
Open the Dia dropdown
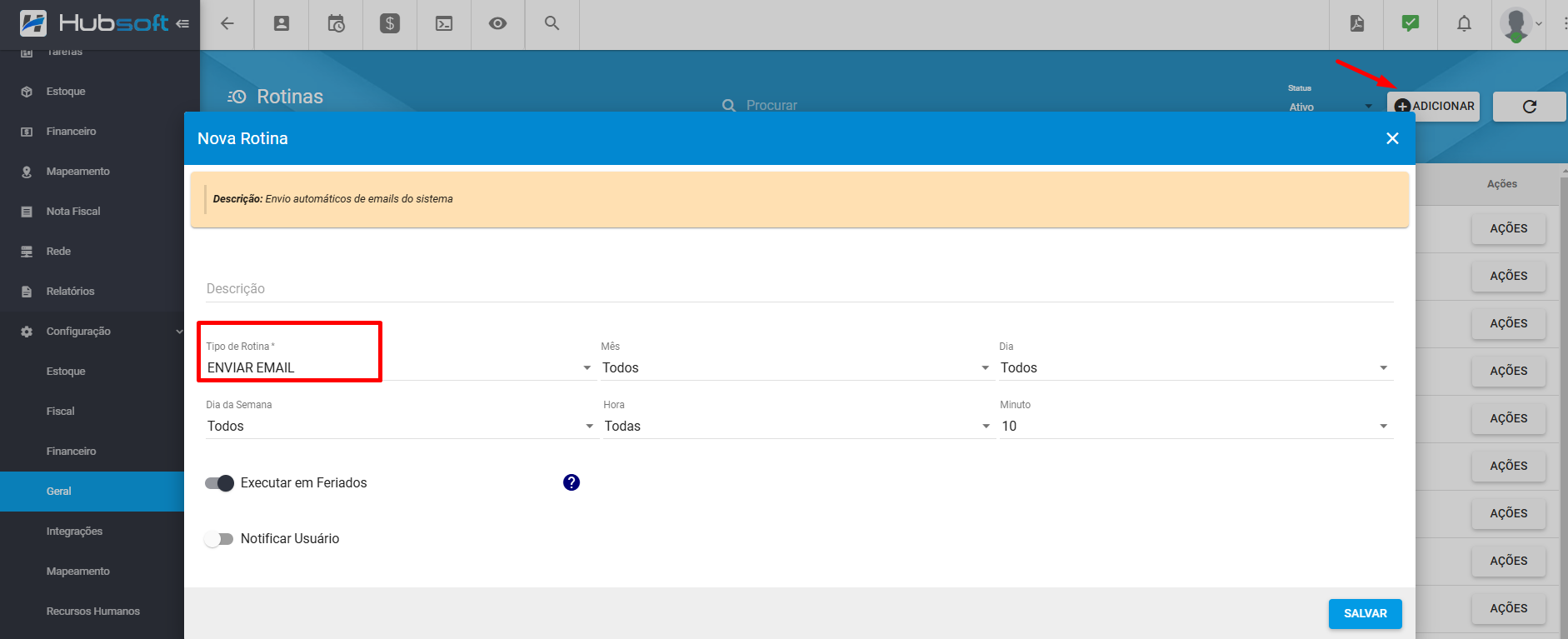tap(1195, 367)
